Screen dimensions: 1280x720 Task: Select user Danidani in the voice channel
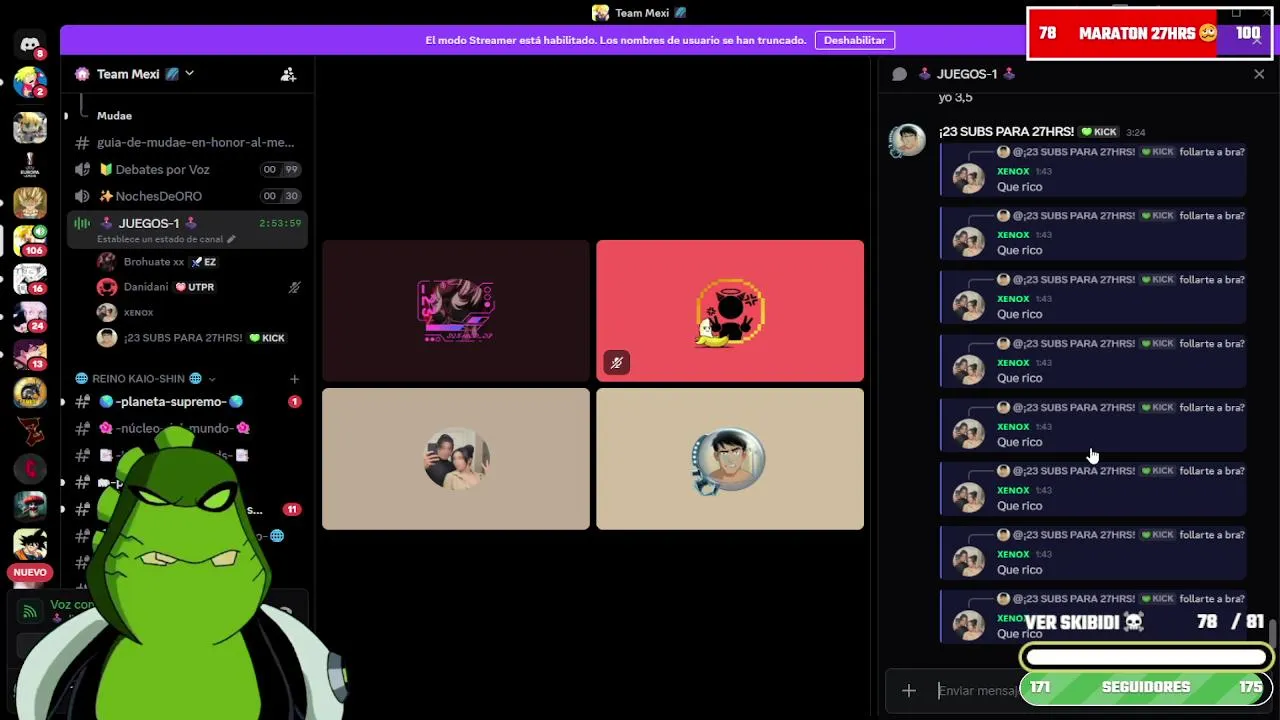coord(198,287)
